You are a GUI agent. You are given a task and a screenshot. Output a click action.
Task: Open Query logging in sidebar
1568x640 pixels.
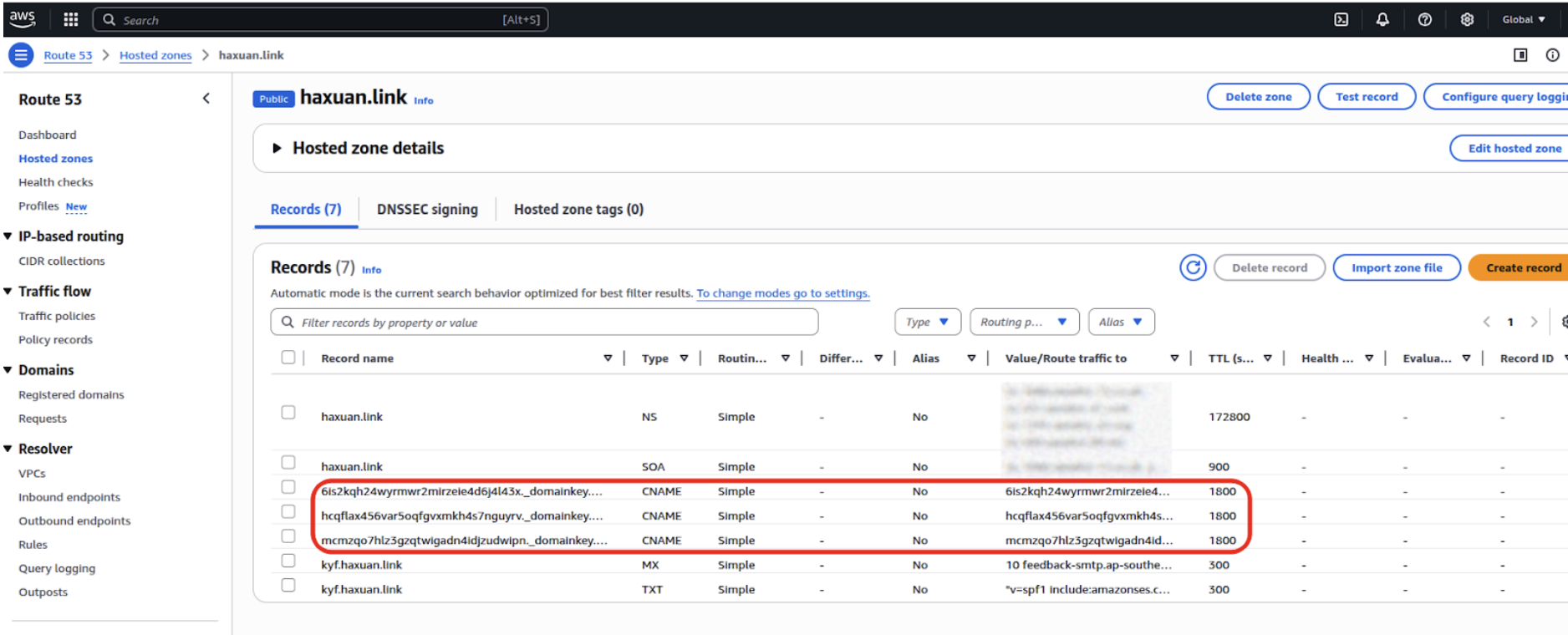coord(57,568)
